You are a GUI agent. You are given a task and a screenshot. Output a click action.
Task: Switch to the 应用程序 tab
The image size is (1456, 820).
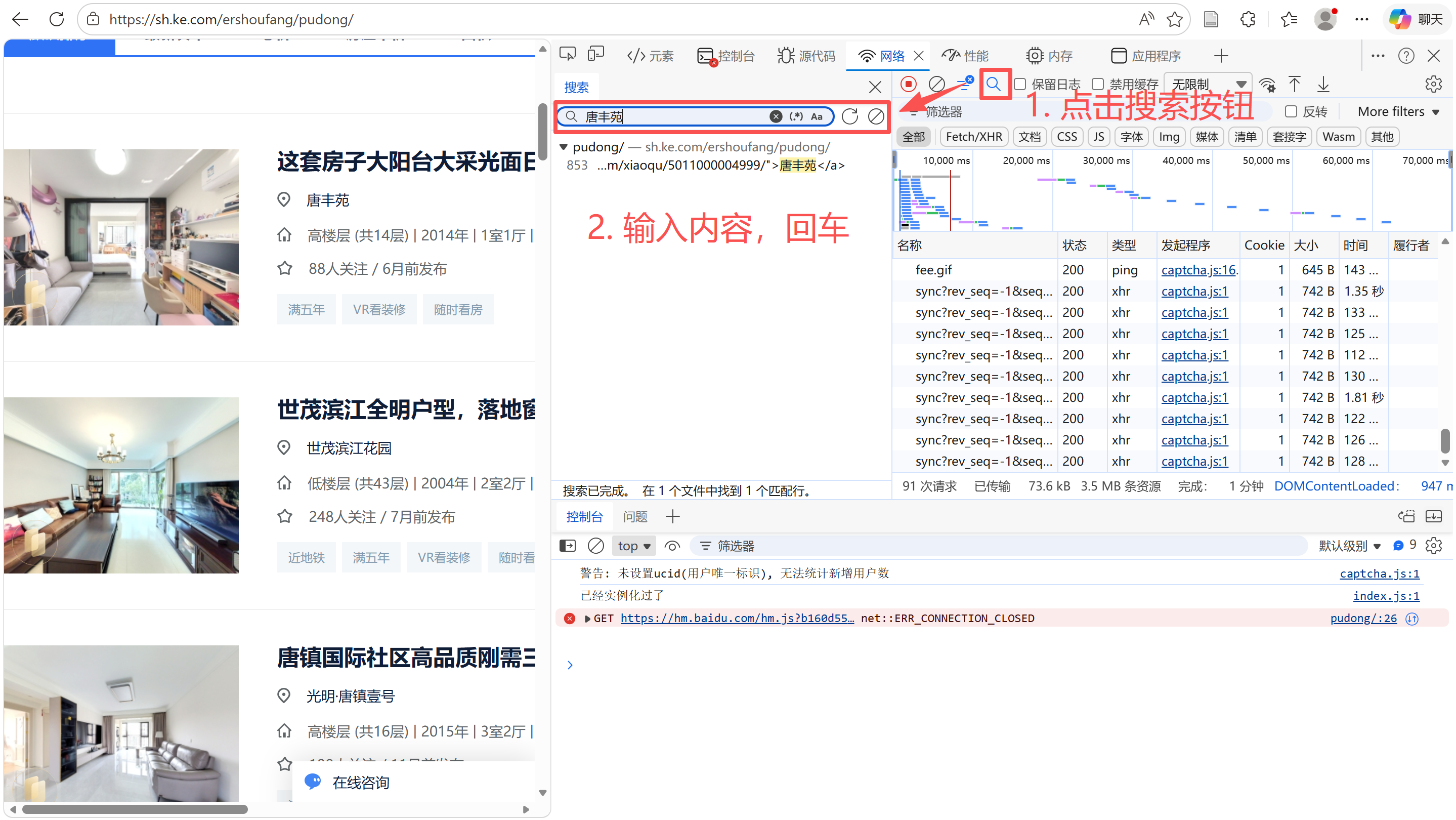[1146, 55]
